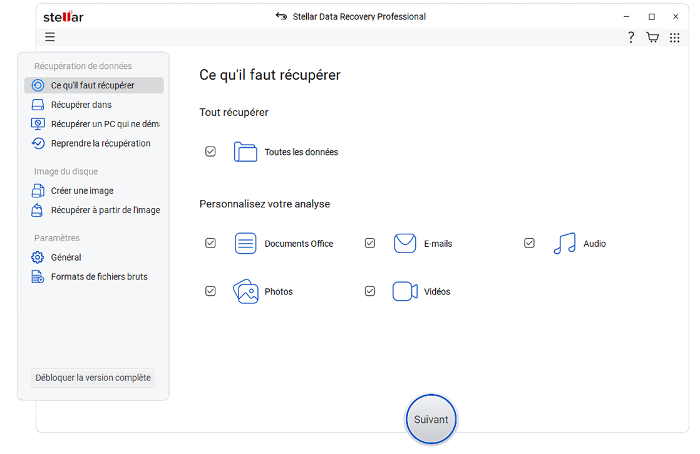
Task: Uncheck the Toutes les données checkbox
Action: (210, 151)
